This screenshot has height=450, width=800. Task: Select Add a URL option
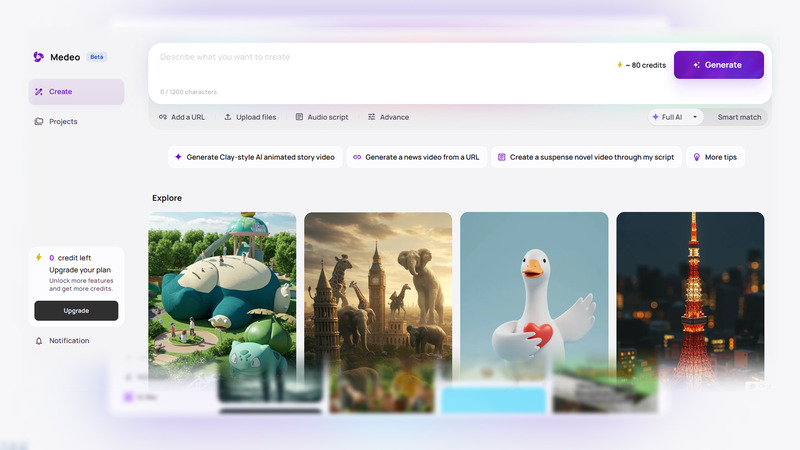click(x=182, y=117)
